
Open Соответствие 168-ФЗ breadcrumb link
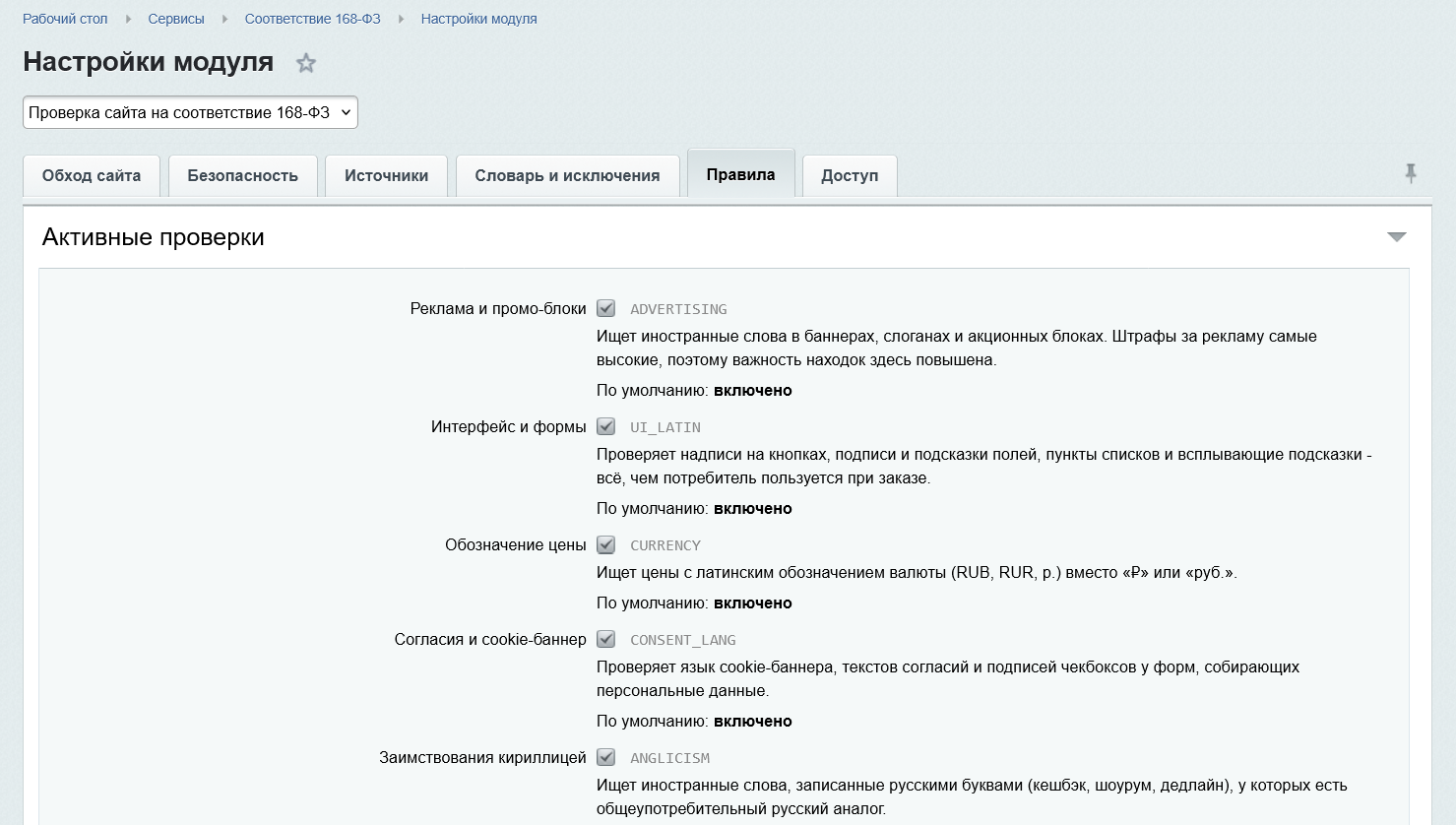point(313,19)
